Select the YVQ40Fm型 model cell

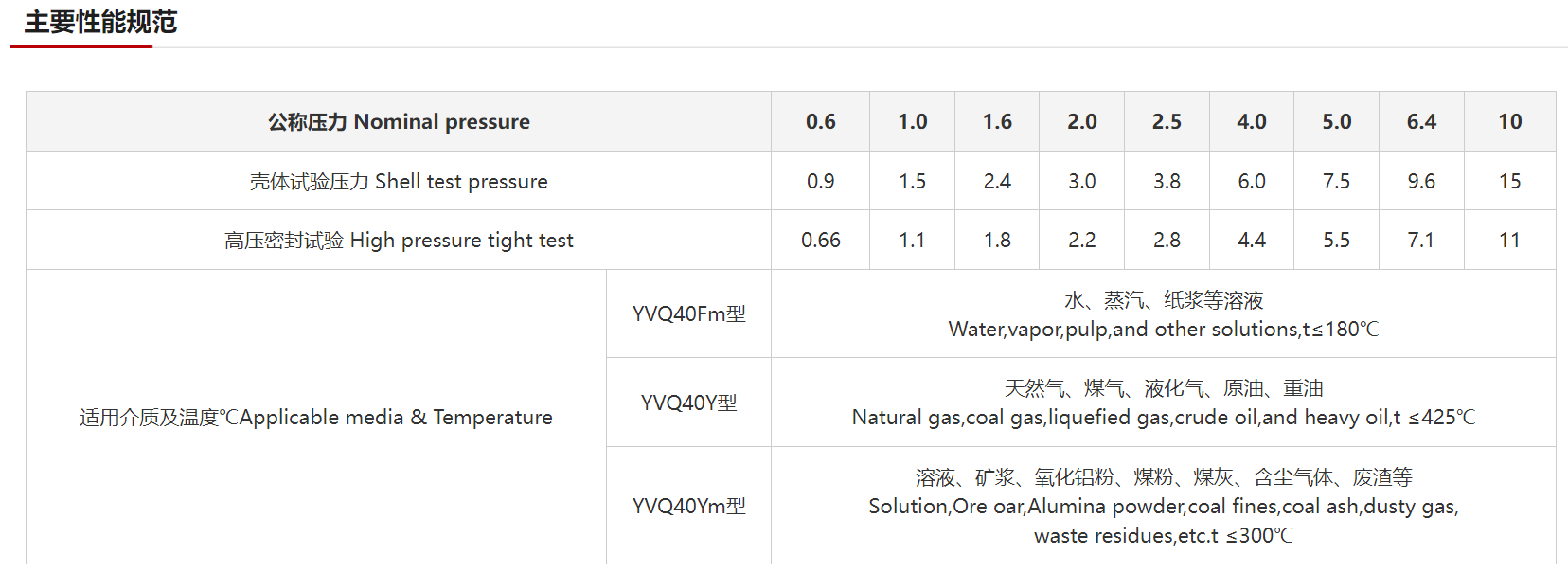pyautogui.click(x=689, y=313)
